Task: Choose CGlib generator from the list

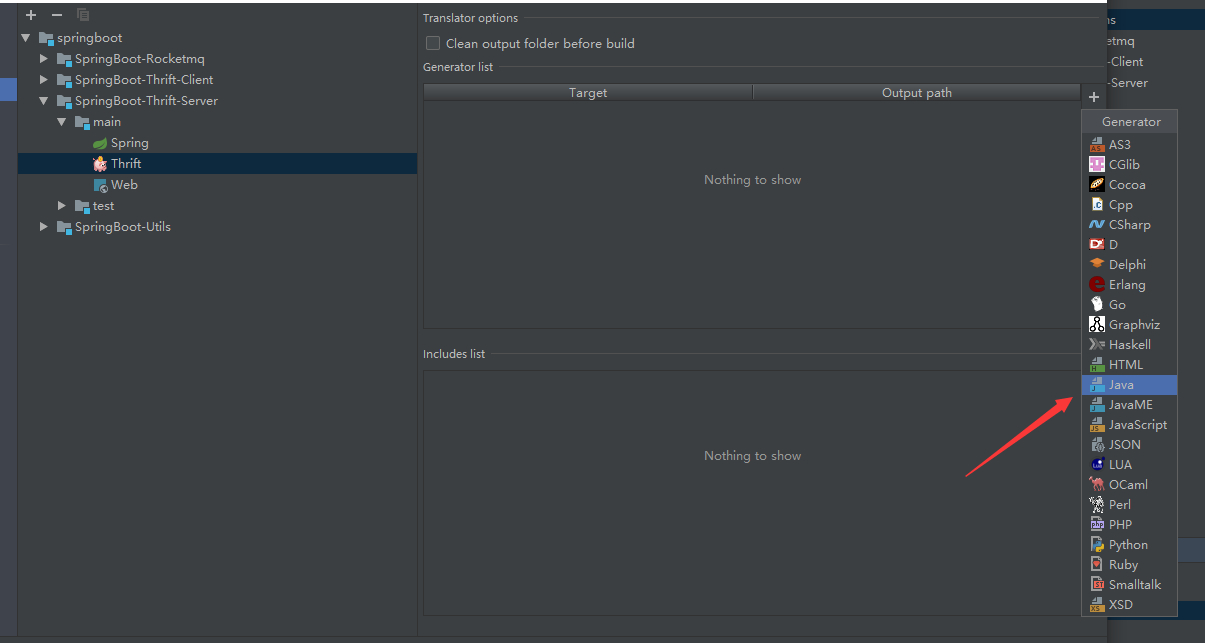Action: point(1129,164)
